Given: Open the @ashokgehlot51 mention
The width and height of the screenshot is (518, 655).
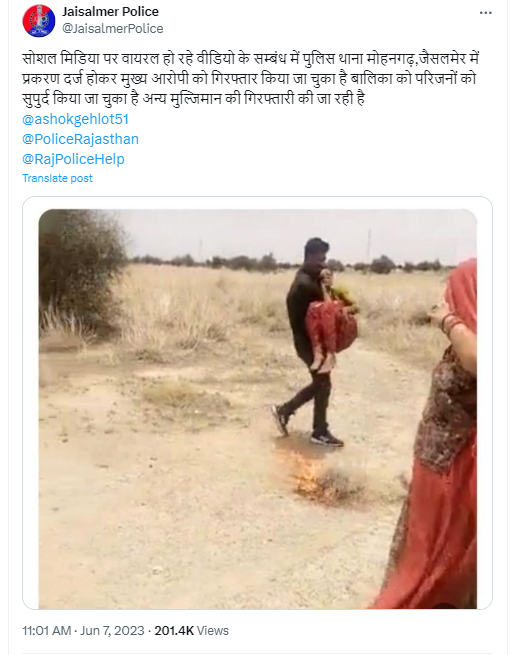Looking at the screenshot, I should tap(75, 119).
